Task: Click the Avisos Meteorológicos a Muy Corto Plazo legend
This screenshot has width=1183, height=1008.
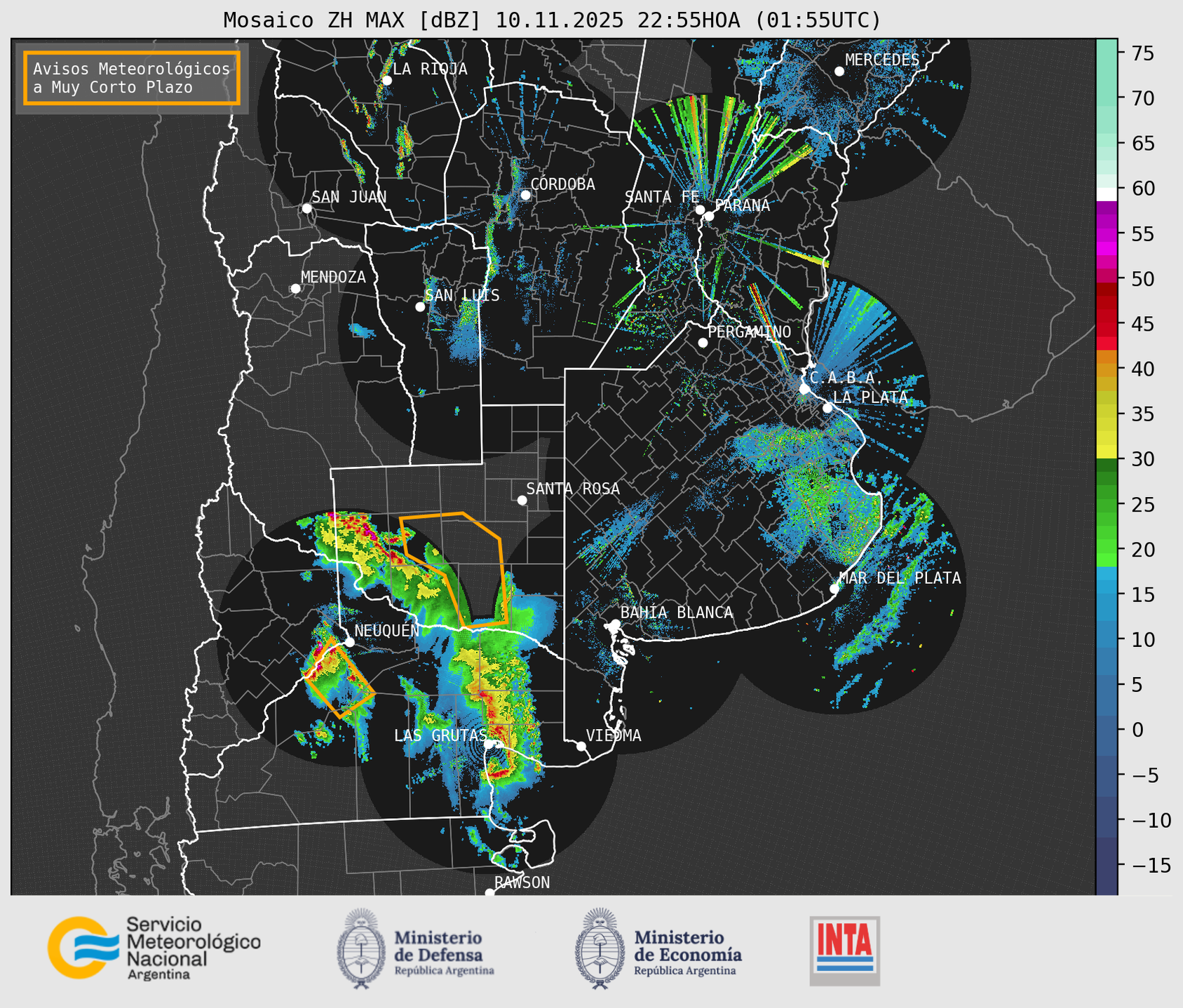Action: [132, 78]
